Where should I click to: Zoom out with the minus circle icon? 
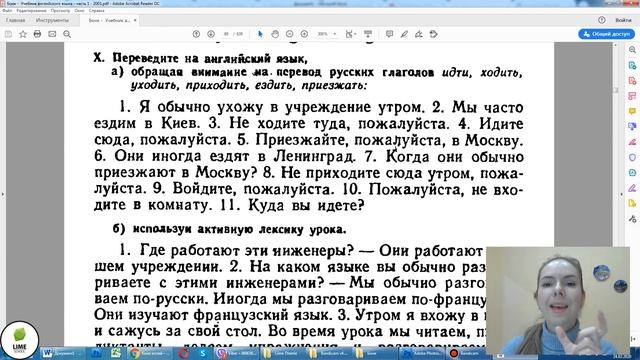(x=289, y=34)
